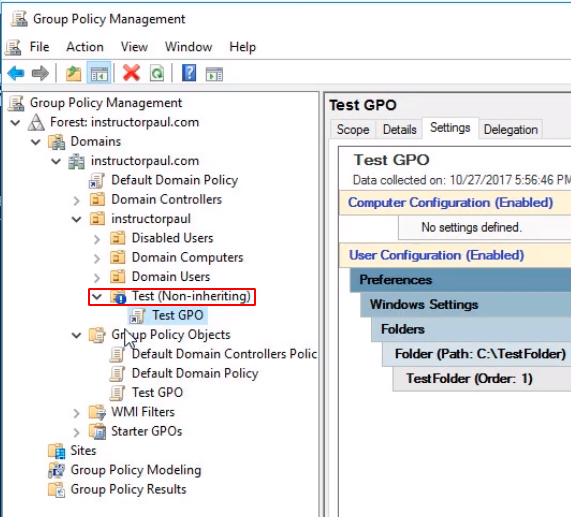Collapse the instructorpaul OU node
571x517 pixels.
tap(76, 219)
